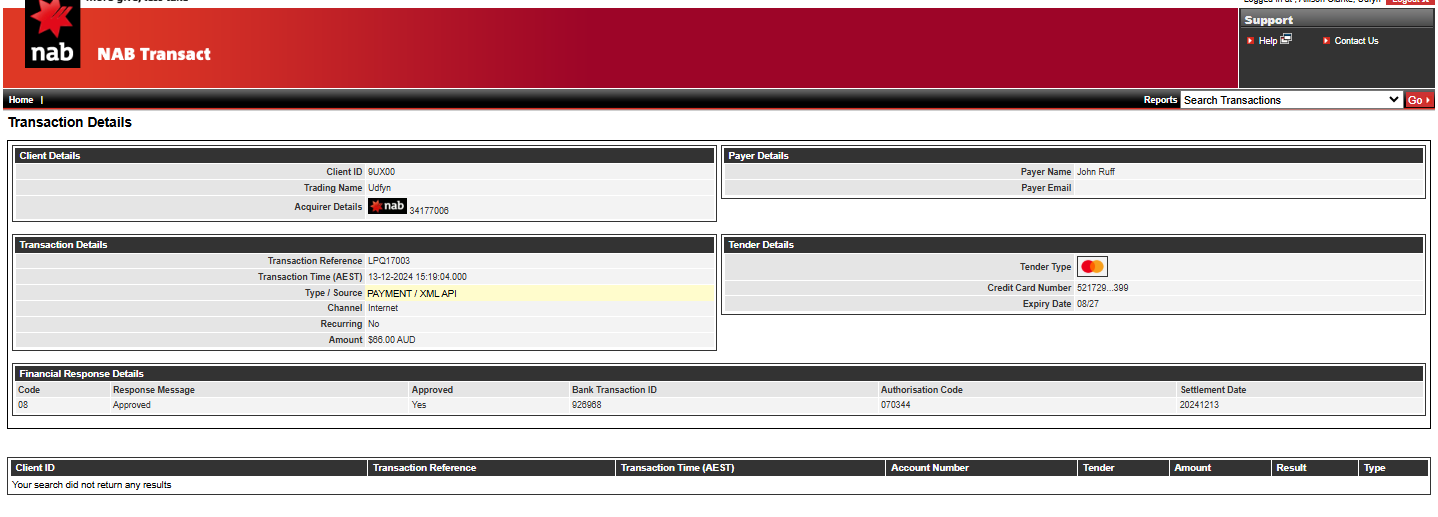The height and width of the screenshot is (517, 1438).
Task: Click 'Your search did not return any results'
Action: (92, 485)
